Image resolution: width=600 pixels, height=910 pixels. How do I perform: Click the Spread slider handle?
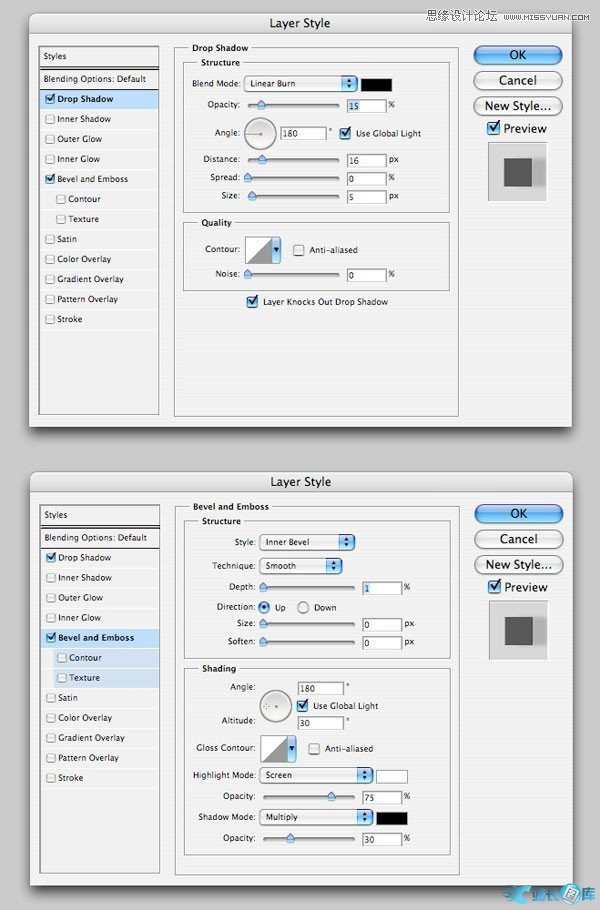[249, 178]
